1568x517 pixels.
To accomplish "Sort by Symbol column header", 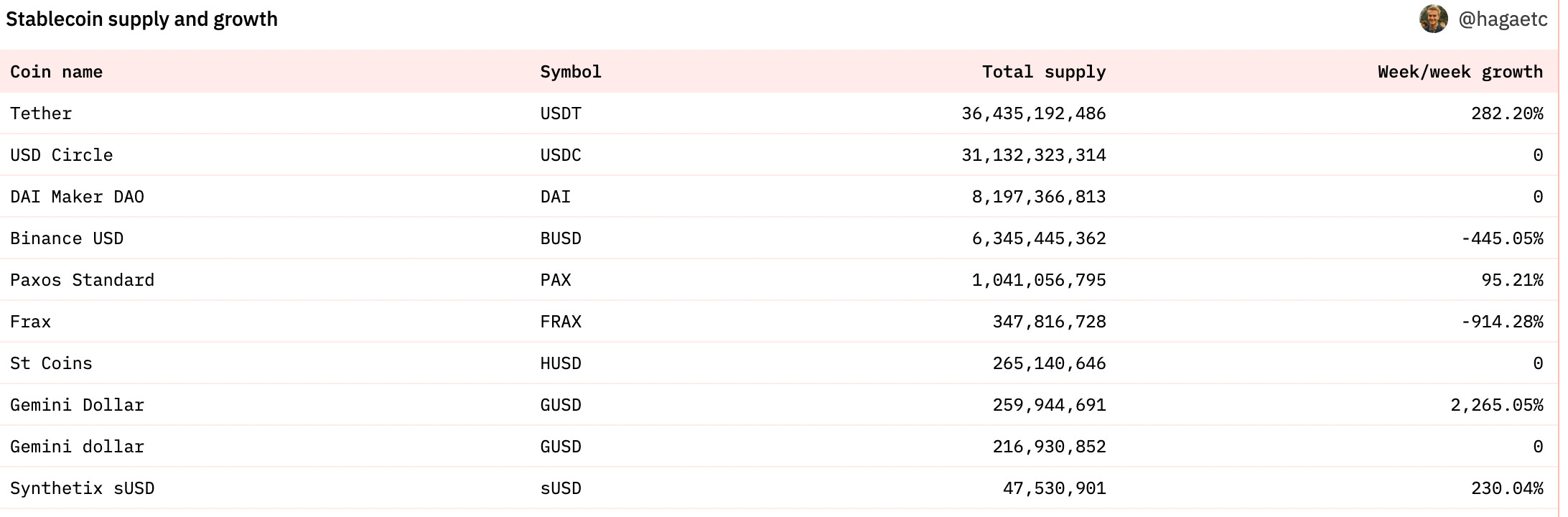I will pyautogui.click(x=571, y=72).
